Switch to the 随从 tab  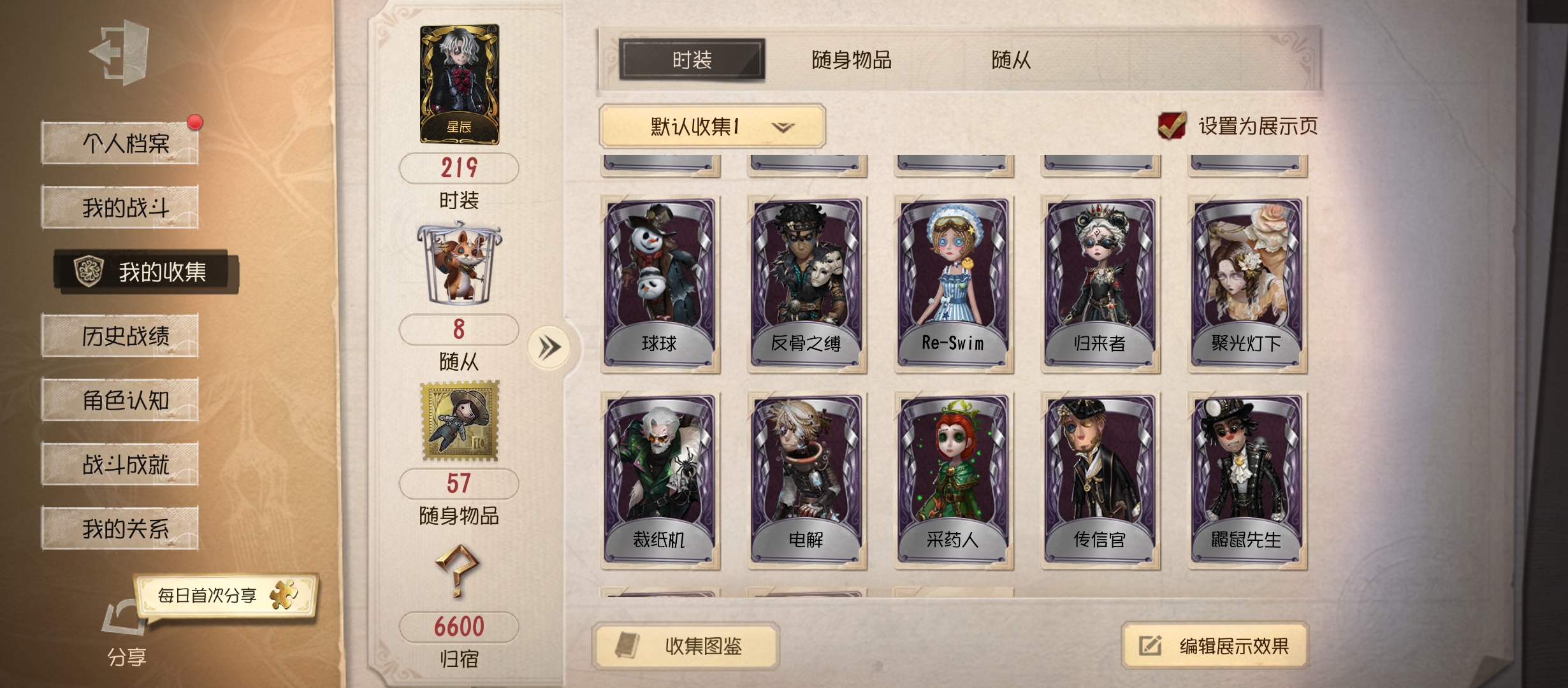coord(1011,60)
